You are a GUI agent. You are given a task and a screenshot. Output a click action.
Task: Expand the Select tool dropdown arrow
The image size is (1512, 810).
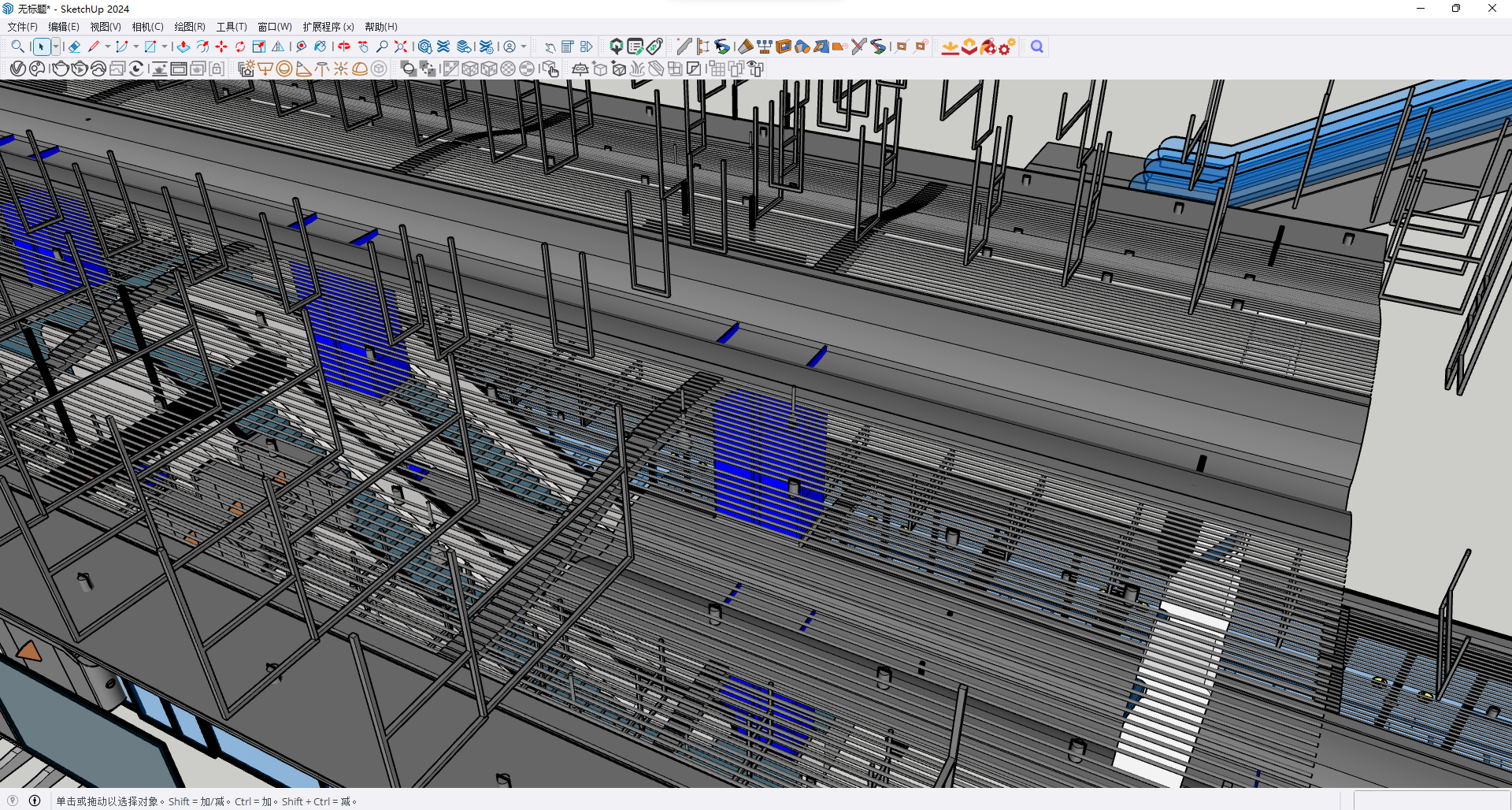click(x=56, y=47)
